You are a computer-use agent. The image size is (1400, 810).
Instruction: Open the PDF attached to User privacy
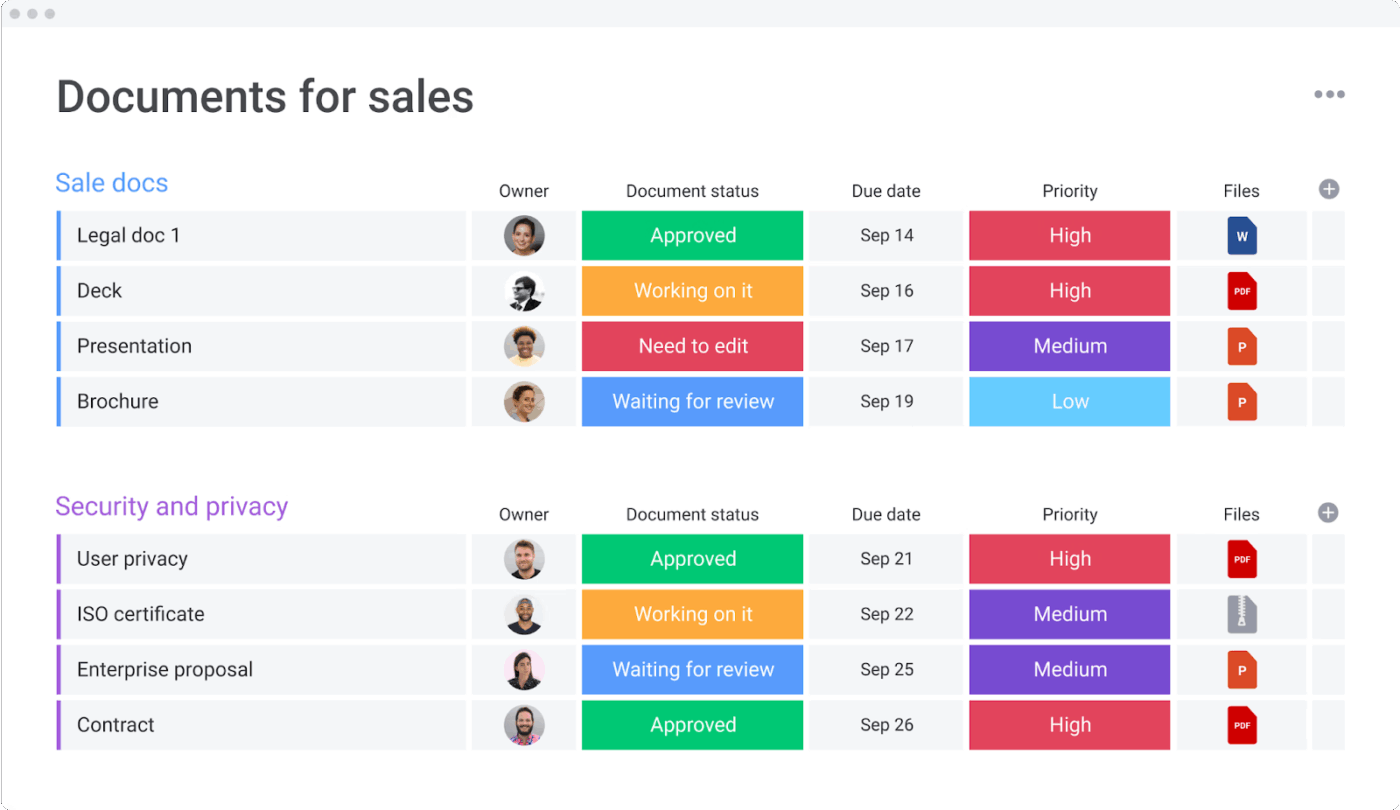coord(1241,559)
